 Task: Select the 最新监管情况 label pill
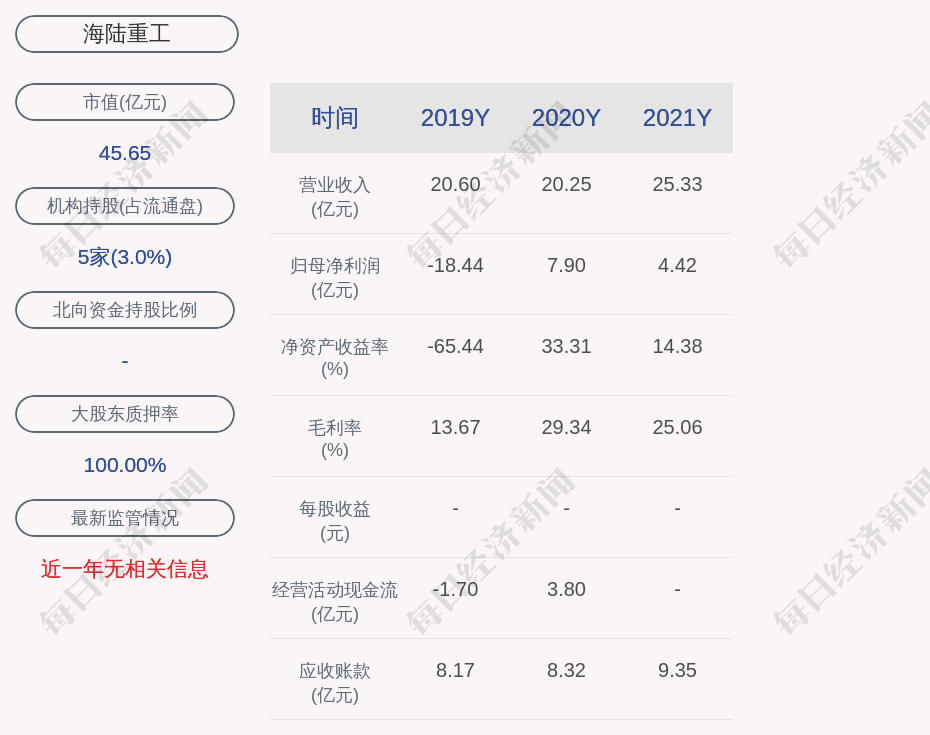click(125, 518)
